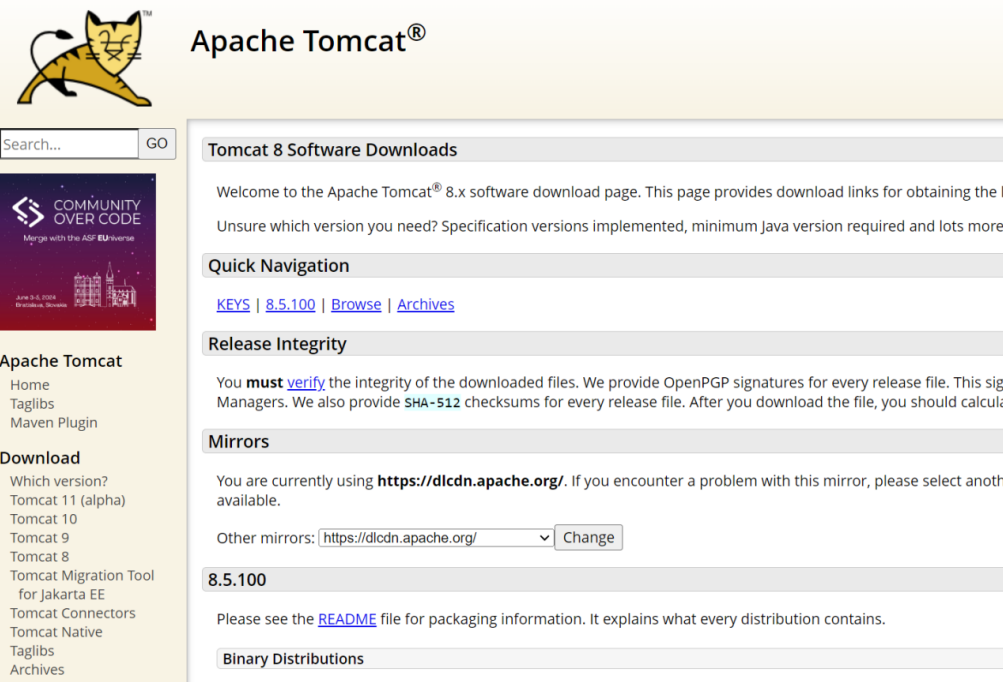This screenshot has width=1003, height=682.
Task: Click inside the Search input field
Action: coord(69,144)
